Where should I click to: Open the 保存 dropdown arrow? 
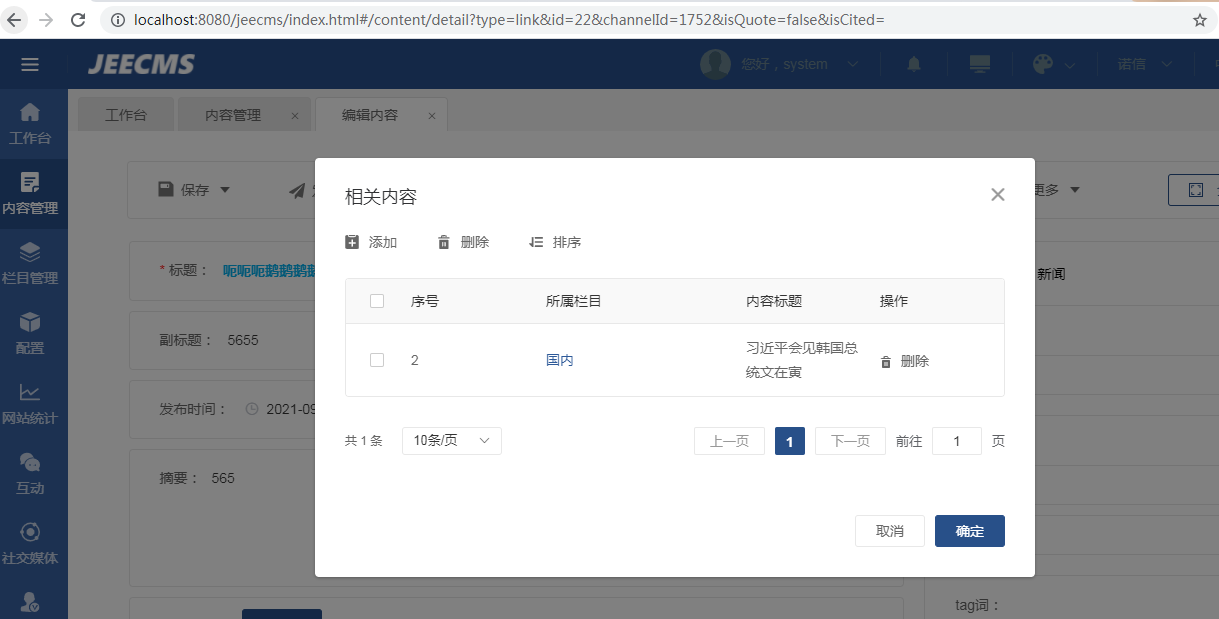pos(225,190)
